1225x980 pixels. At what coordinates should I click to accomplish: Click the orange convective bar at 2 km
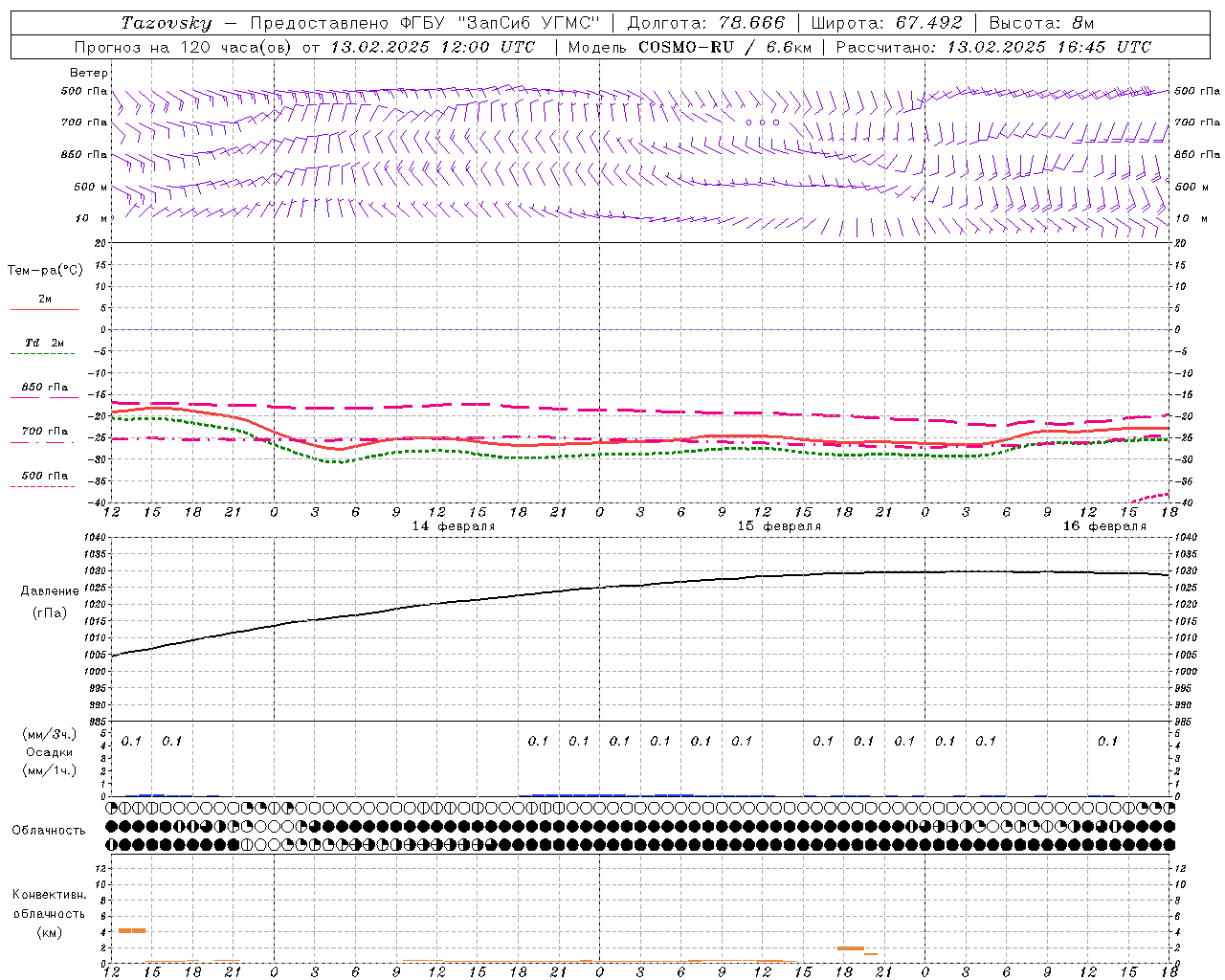851,948
